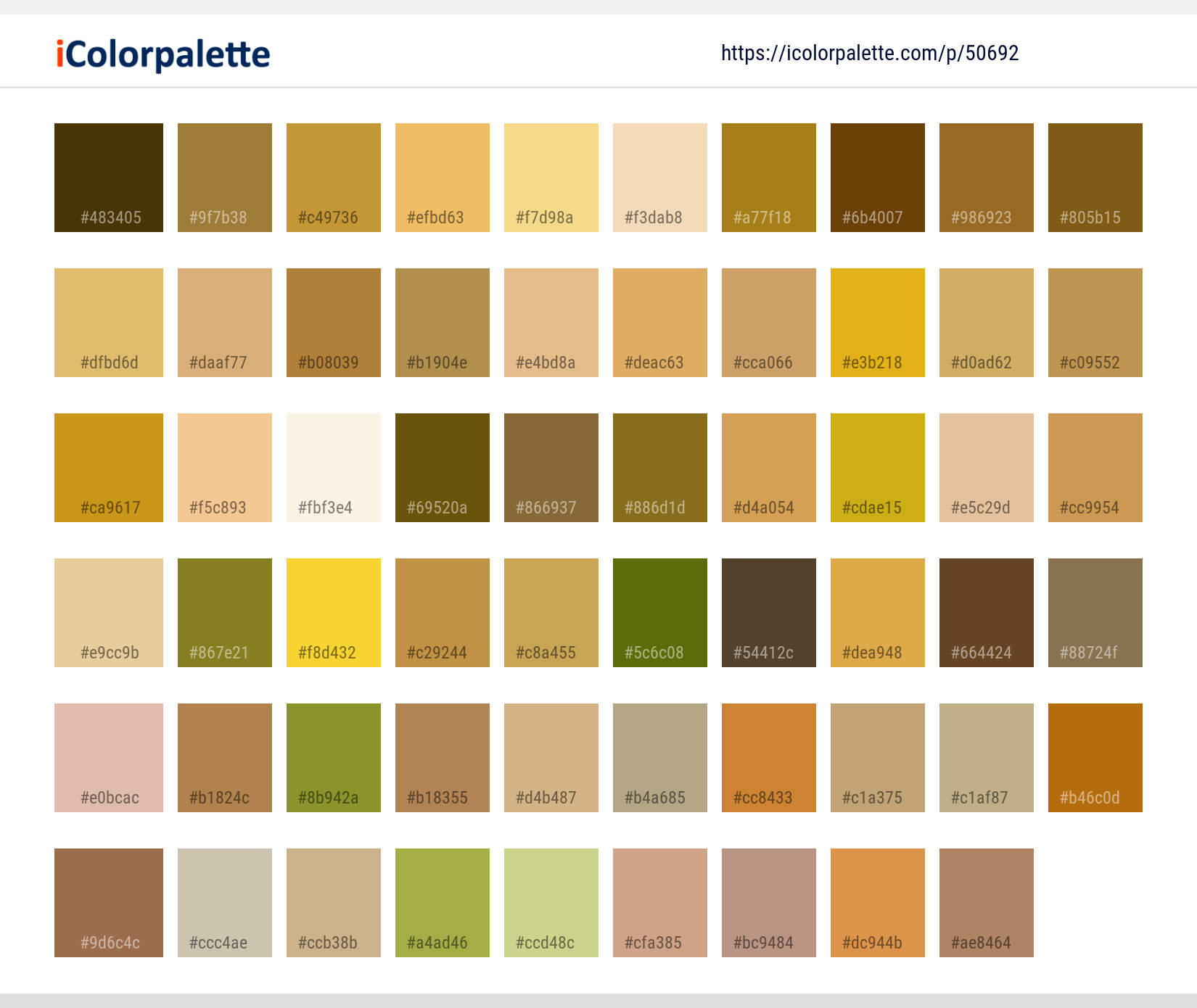Image resolution: width=1197 pixels, height=1008 pixels.
Task: Select the #e0bcac pink swatch
Action: click(108, 757)
